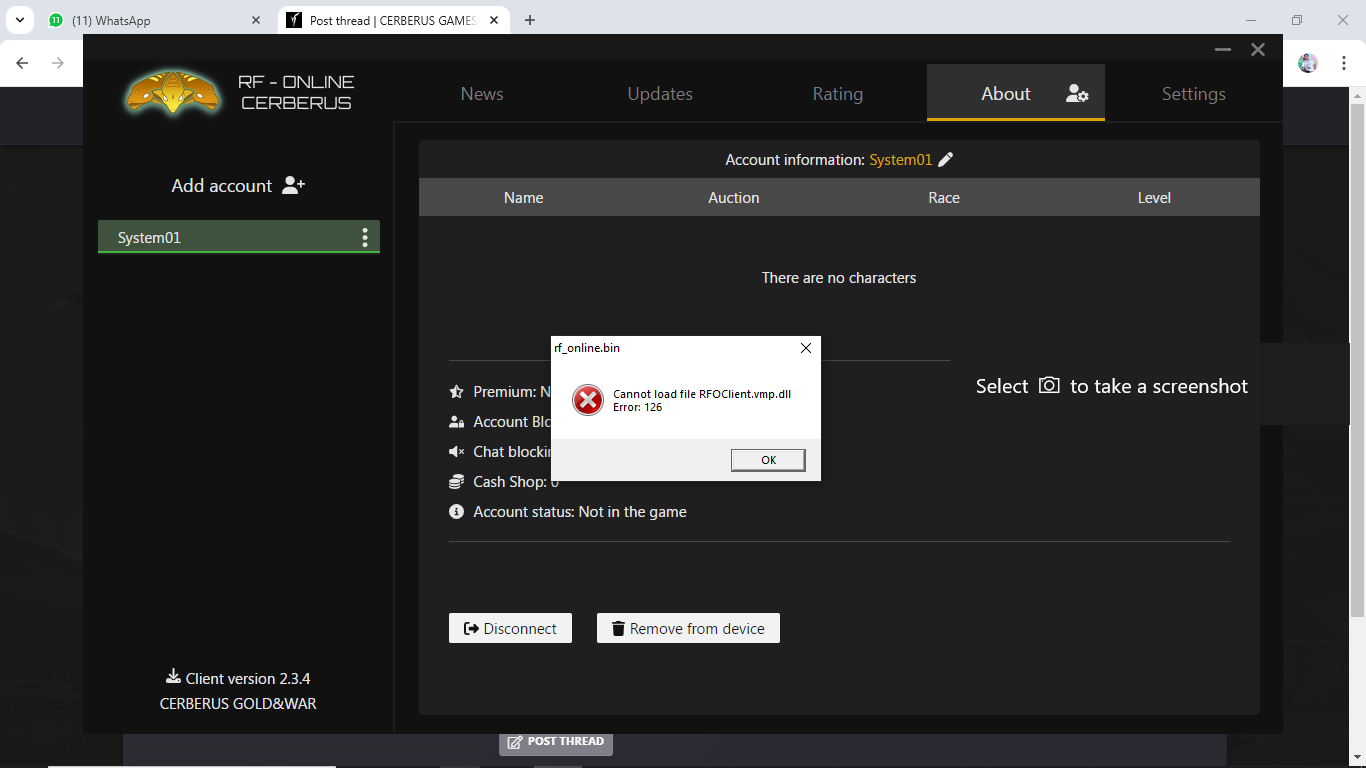Close the Post thread Cerberus Games tab
Screen dimensions: 1366x768
pos(494,20)
